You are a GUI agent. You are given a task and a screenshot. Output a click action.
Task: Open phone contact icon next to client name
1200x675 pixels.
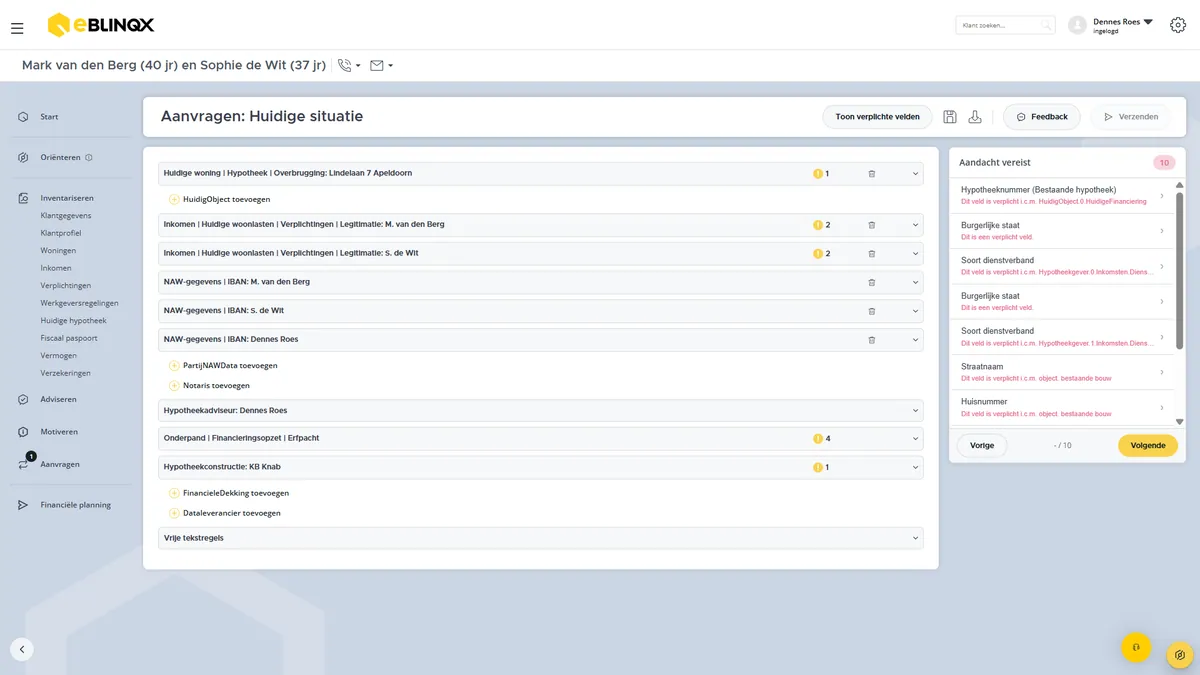pyautogui.click(x=345, y=65)
